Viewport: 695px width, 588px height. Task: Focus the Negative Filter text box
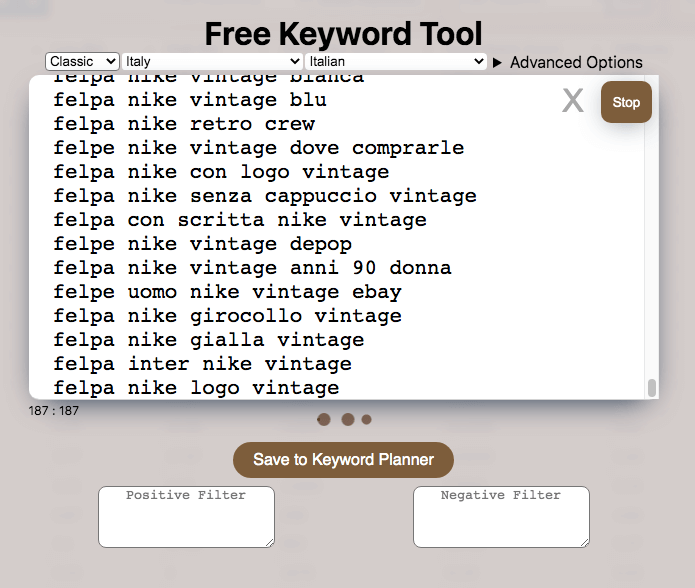click(x=501, y=517)
